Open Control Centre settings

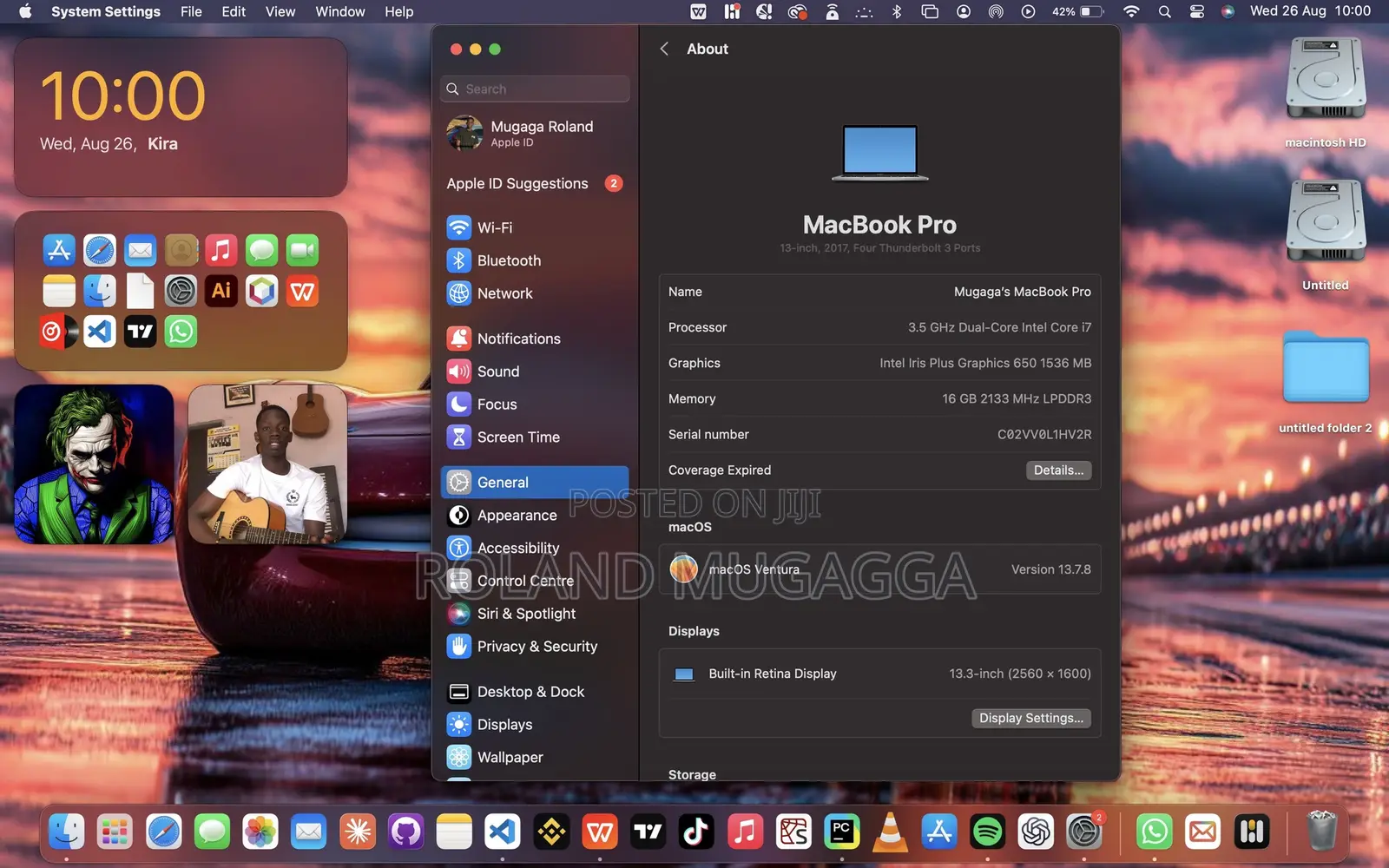tap(535, 582)
